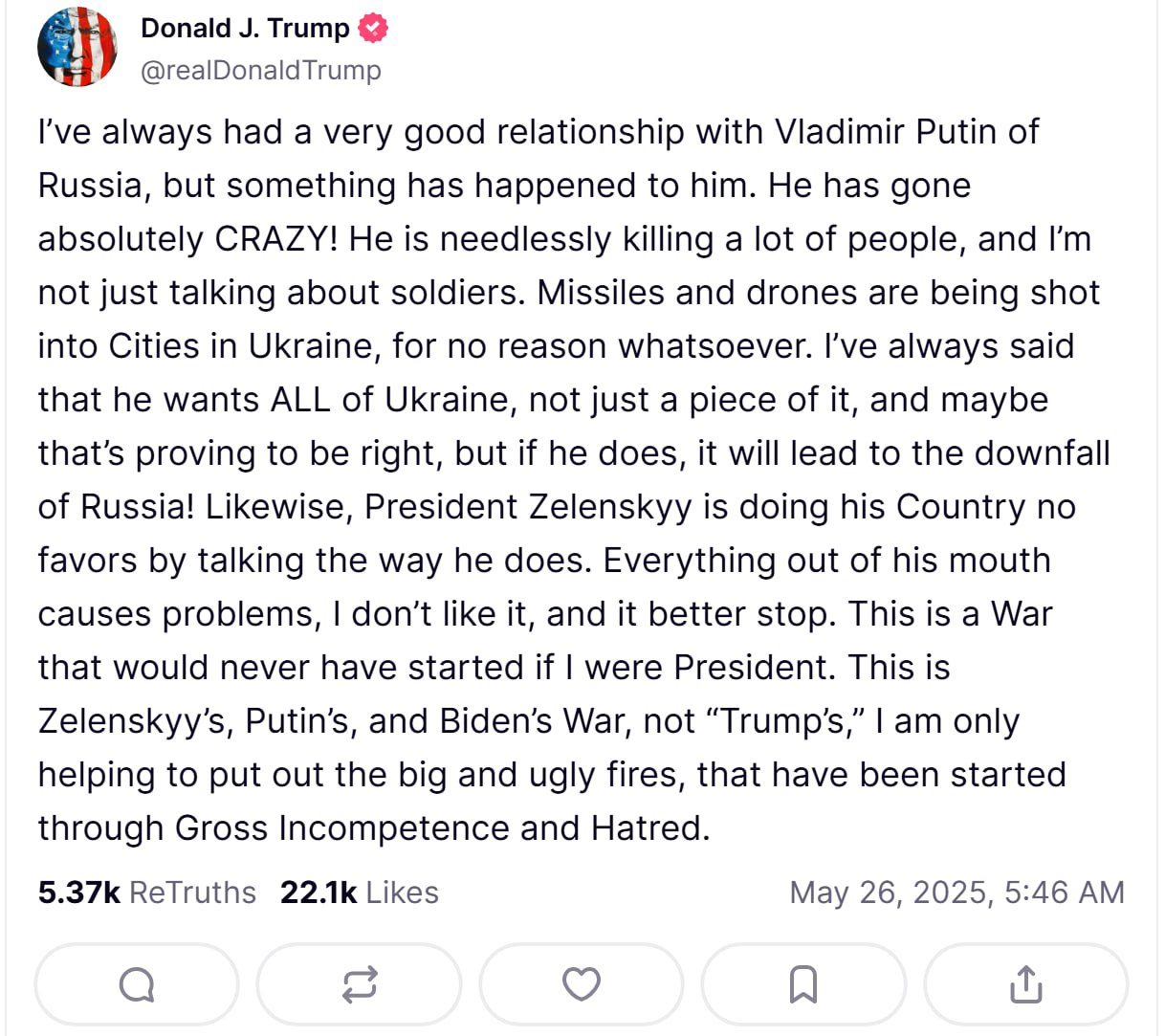The width and height of the screenshot is (1165, 1036).
Task: Open the profile avatar picture
Action: pyautogui.click(x=77, y=48)
